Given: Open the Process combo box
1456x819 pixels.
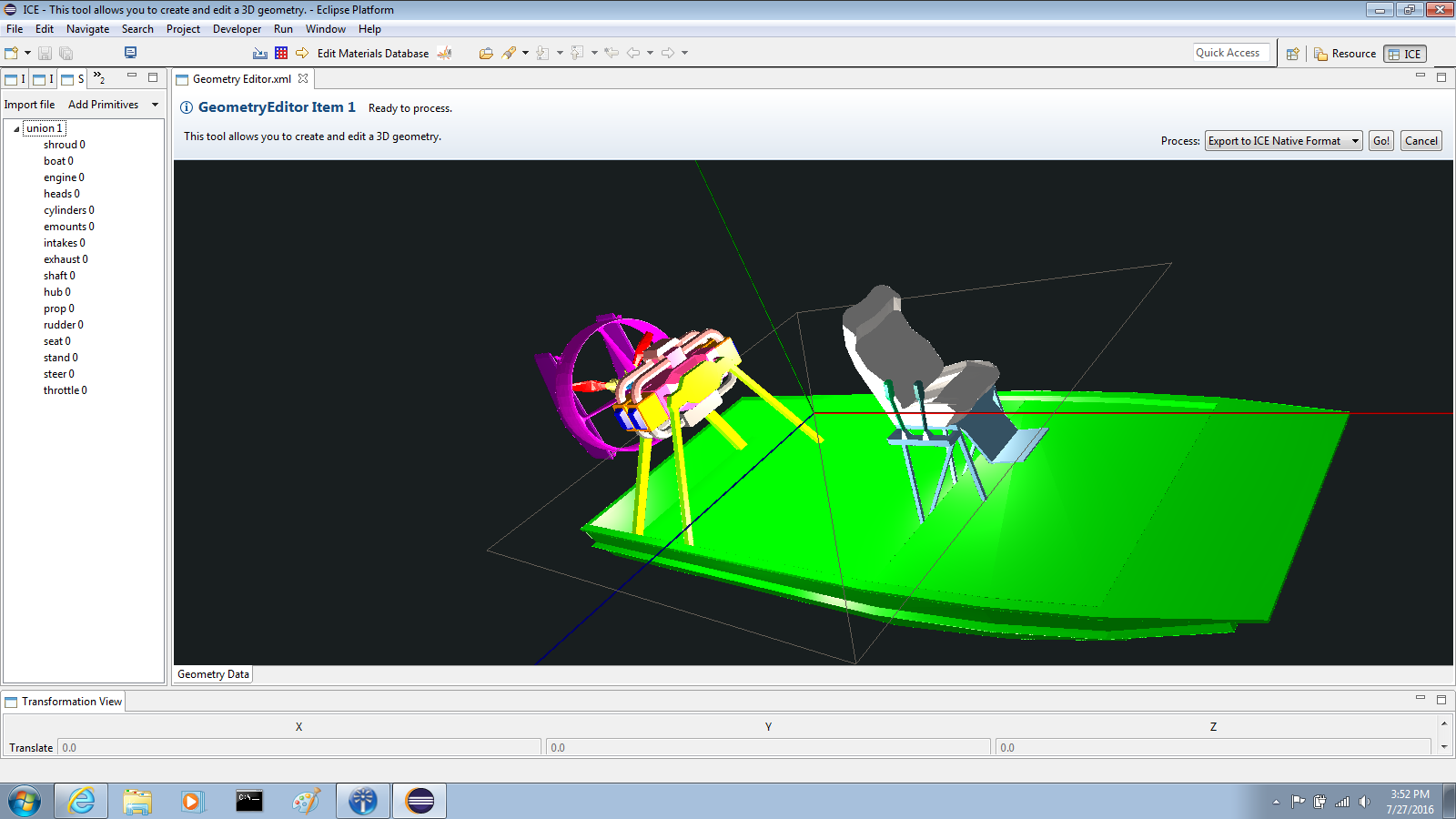Looking at the screenshot, I should 1283,141.
